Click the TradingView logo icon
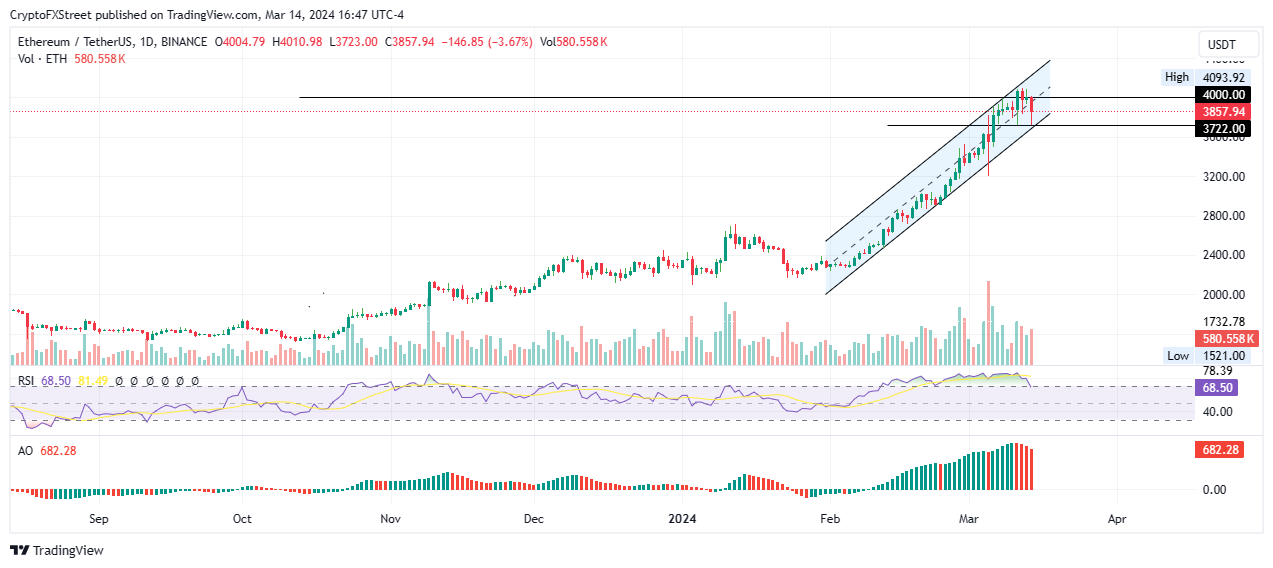The height and width of the screenshot is (568, 1273). 19,550
